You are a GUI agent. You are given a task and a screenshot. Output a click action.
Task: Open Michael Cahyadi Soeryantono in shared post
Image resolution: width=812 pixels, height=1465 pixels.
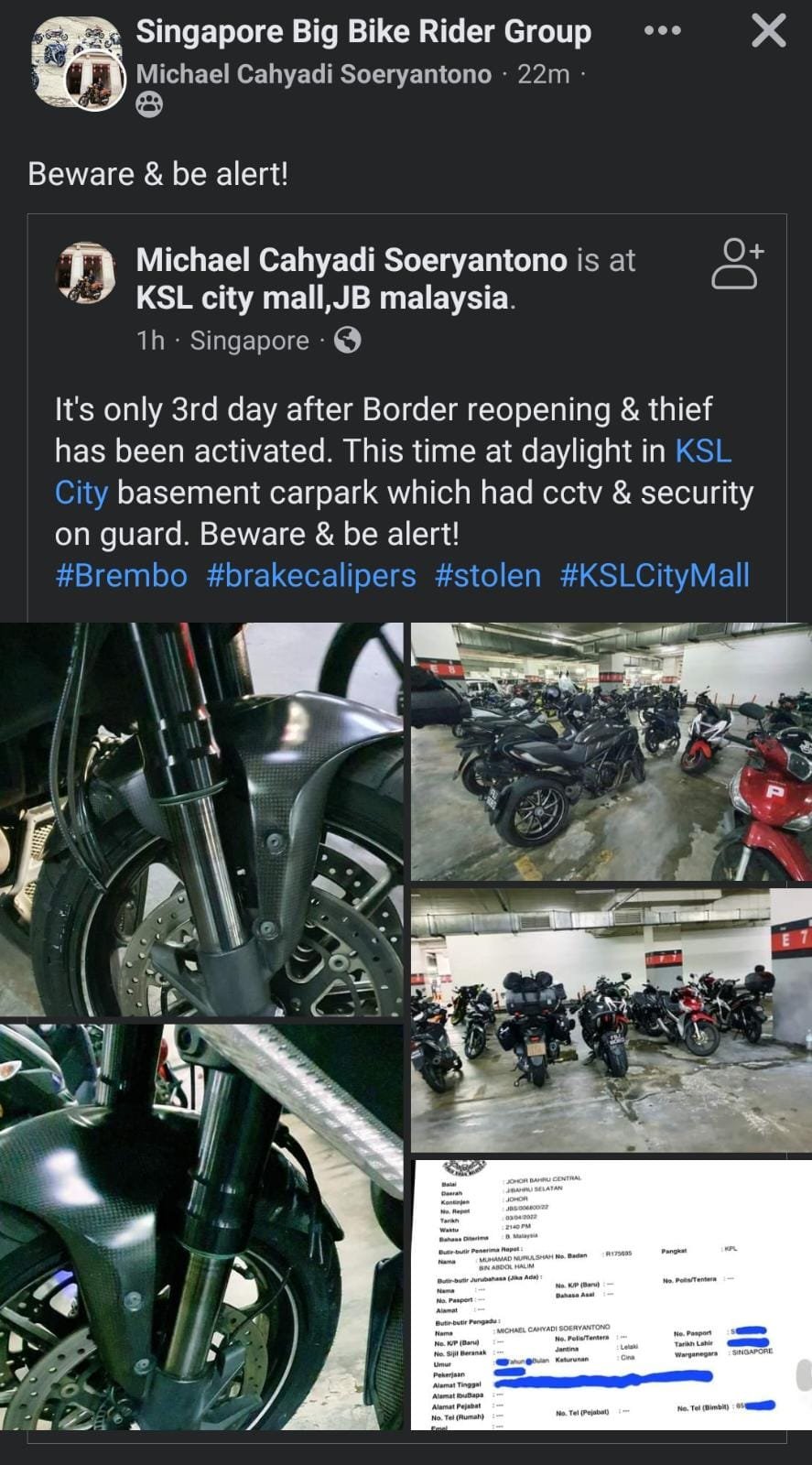pos(352,260)
